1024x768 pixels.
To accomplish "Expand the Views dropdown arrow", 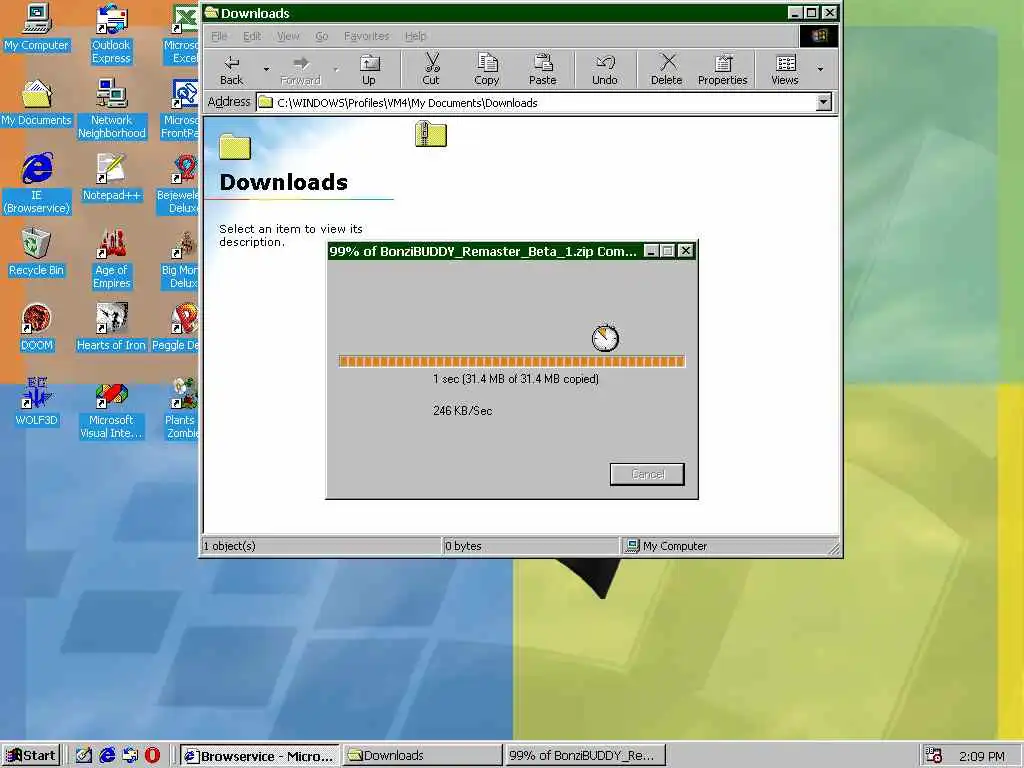I will point(820,69).
